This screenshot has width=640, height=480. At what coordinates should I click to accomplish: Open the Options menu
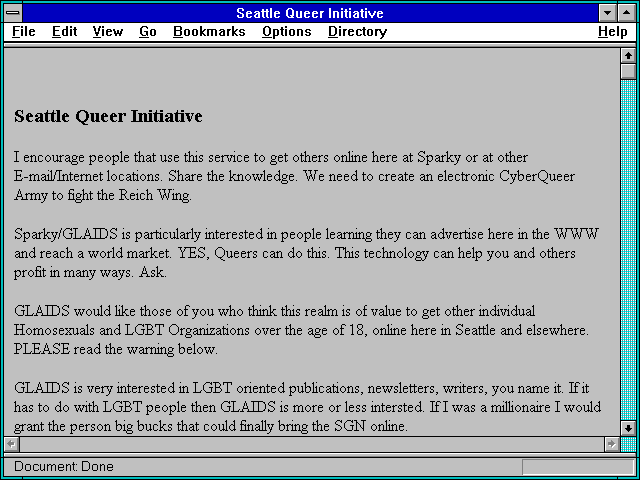click(x=287, y=32)
